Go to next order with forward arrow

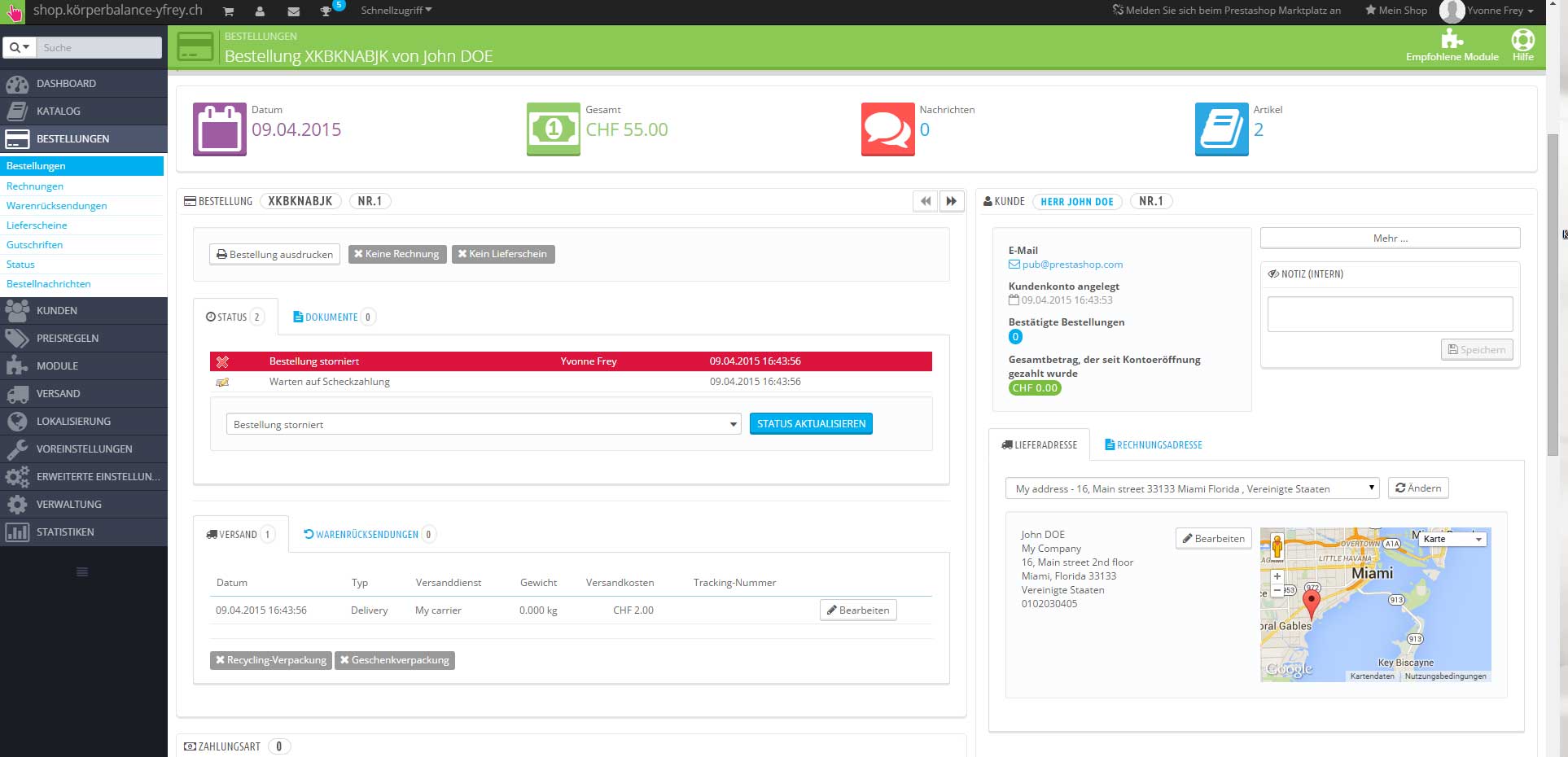point(952,201)
